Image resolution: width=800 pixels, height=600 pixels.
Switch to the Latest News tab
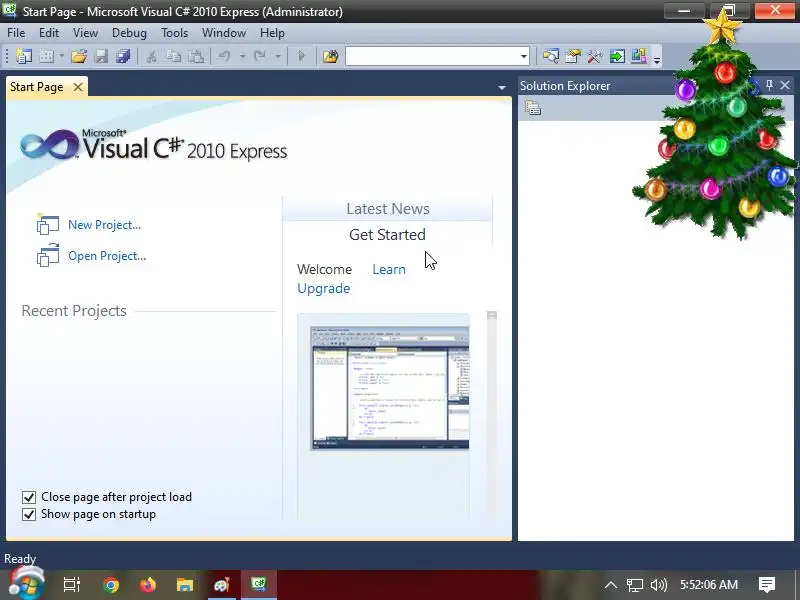tap(388, 209)
